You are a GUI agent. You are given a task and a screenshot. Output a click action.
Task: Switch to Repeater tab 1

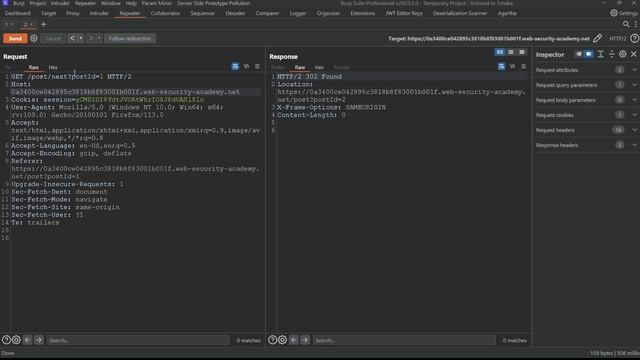[x=6, y=24]
